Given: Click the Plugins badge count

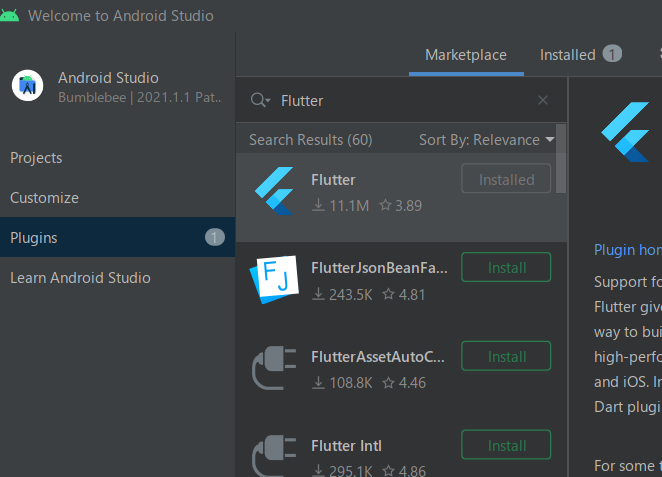Looking at the screenshot, I should (x=214, y=237).
